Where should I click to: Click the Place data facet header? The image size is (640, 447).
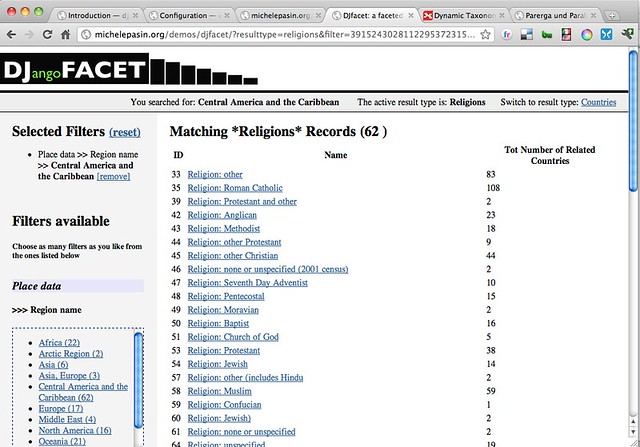point(78,286)
